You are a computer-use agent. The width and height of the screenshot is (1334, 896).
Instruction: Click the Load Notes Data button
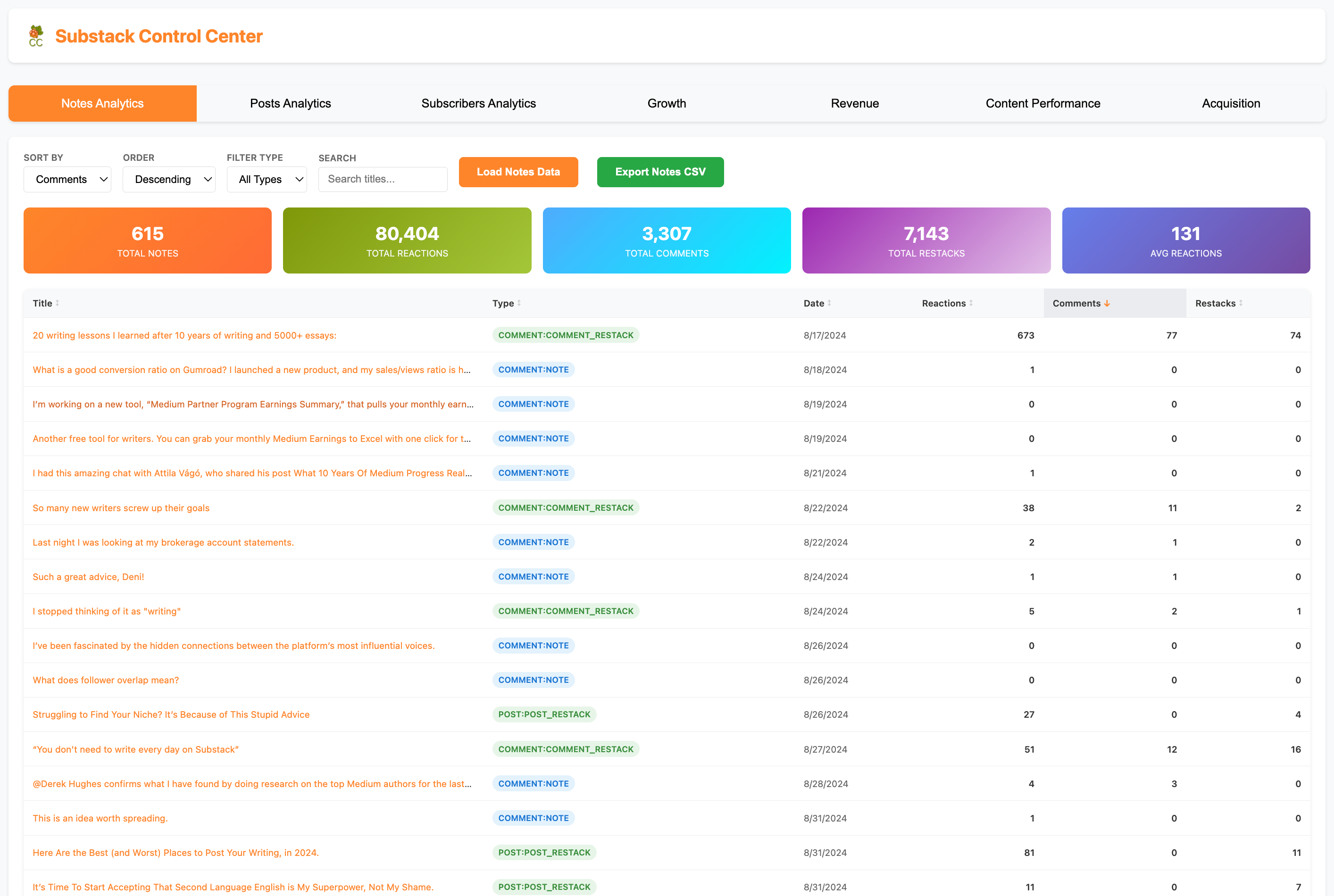pyautogui.click(x=518, y=172)
